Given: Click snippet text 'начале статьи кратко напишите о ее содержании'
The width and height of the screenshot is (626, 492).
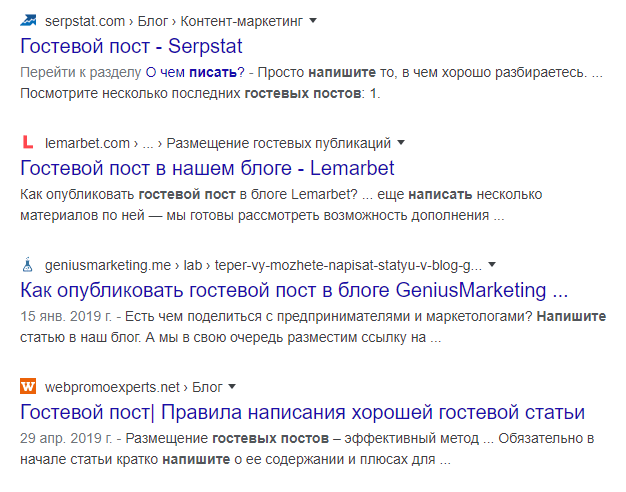Looking at the screenshot, I should tap(181, 460).
